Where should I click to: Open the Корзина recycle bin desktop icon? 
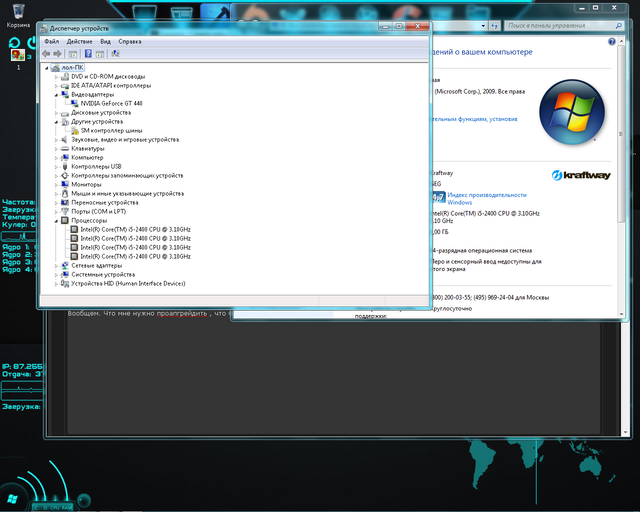[18, 16]
